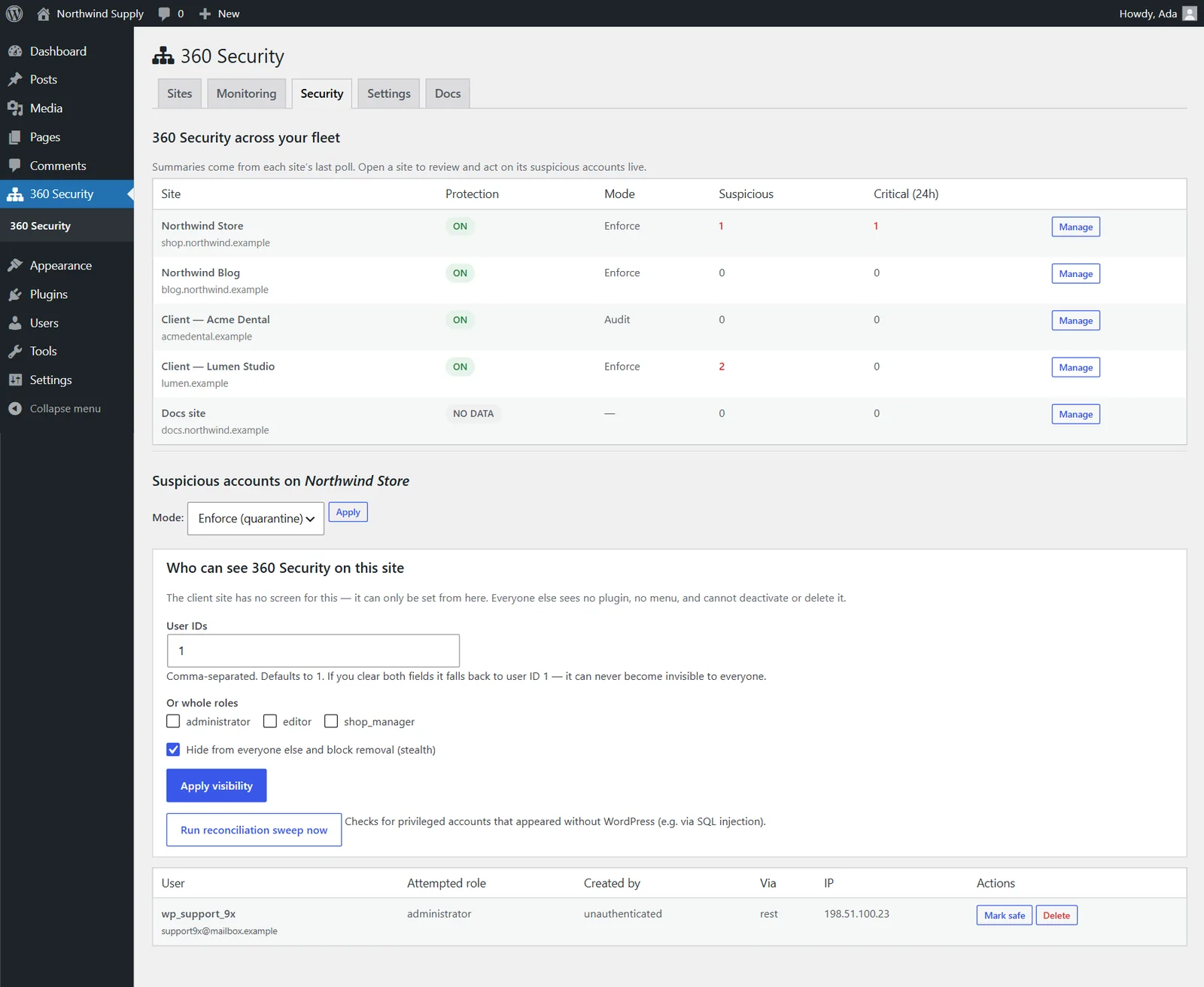Click the Appearance paintbrush icon
Viewport: 1204px width, 987px height.
point(15,266)
